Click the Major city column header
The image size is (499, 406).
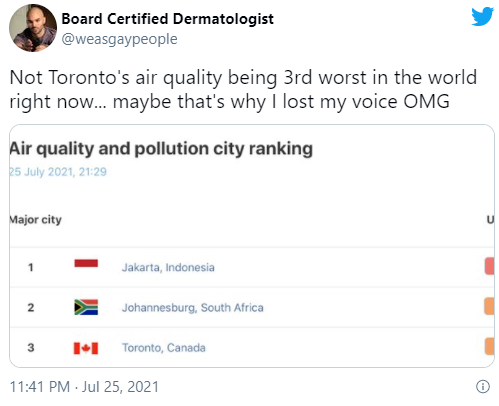(35, 220)
